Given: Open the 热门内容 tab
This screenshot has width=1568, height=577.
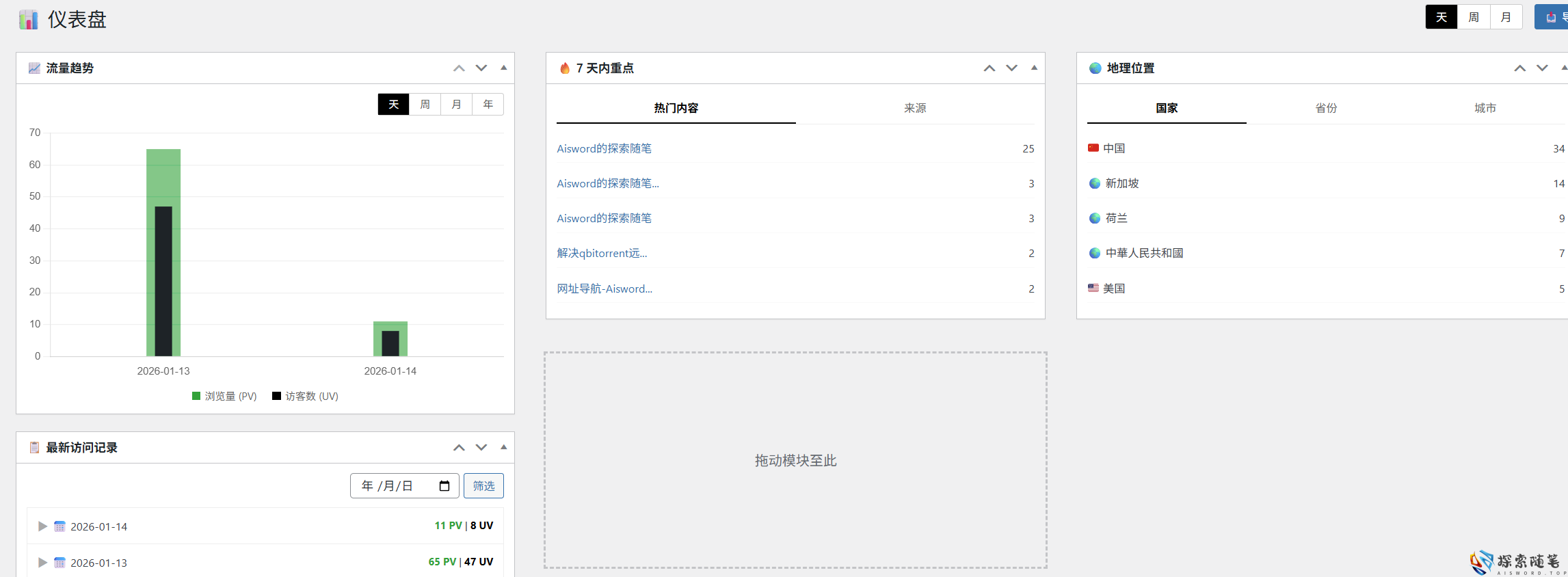Looking at the screenshot, I should tap(676, 108).
